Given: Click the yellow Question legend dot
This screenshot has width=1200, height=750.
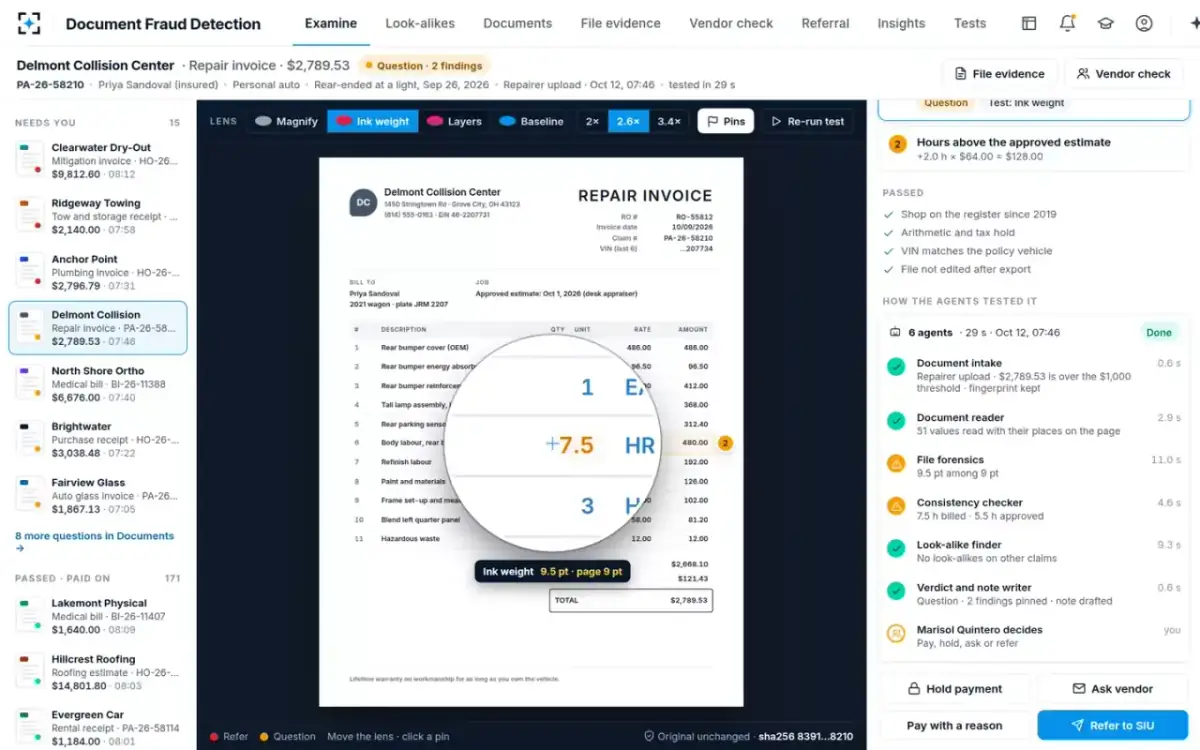Looking at the screenshot, I should tap(264, 736).
